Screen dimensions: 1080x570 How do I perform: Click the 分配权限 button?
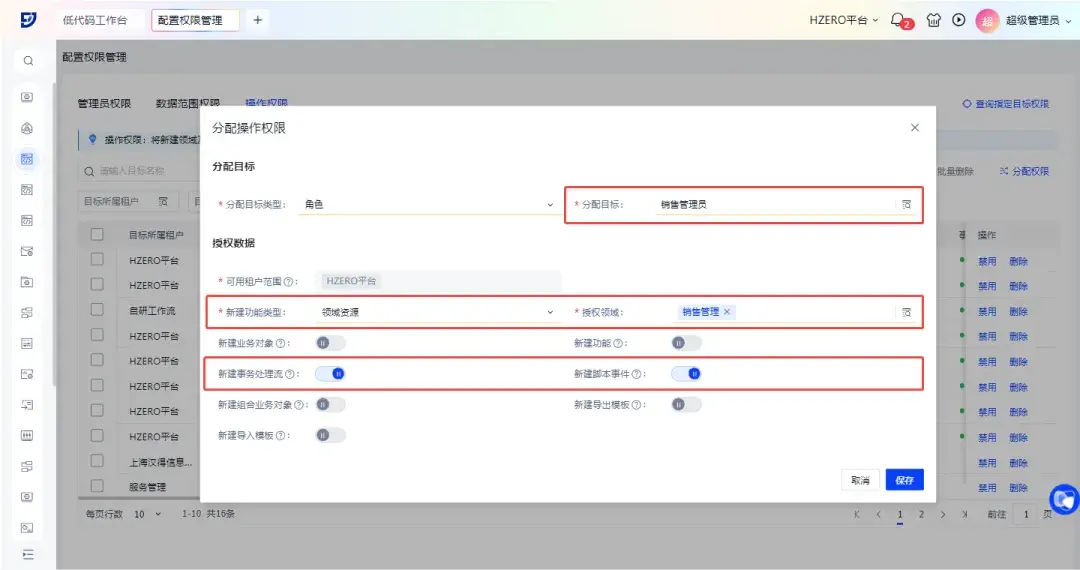[1024, 171]
